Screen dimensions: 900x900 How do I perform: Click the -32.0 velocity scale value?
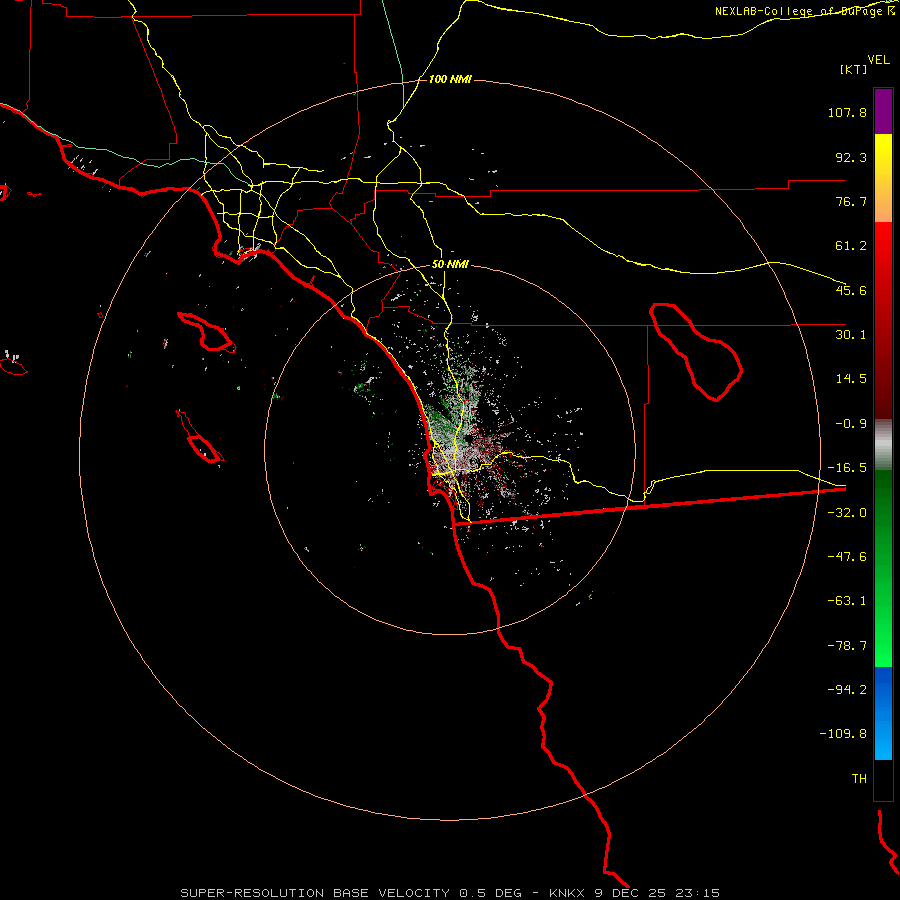point(847,513)
